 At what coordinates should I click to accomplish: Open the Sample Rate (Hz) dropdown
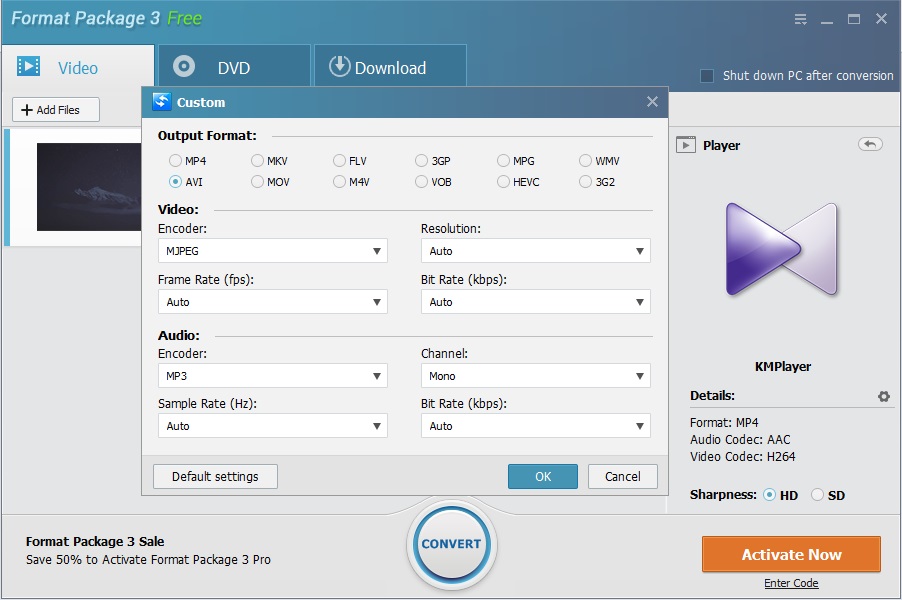coord(273,426)
